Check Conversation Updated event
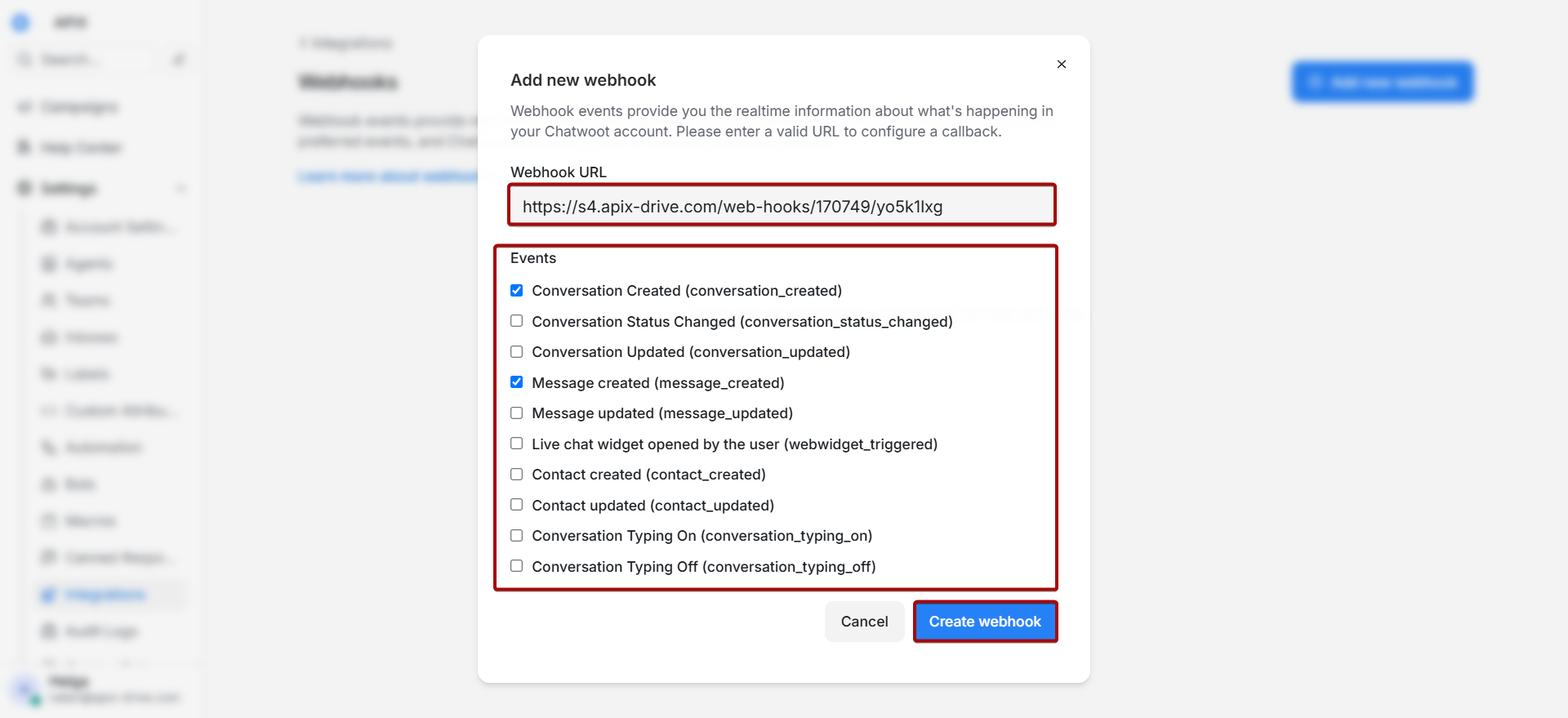 point(517,351)
